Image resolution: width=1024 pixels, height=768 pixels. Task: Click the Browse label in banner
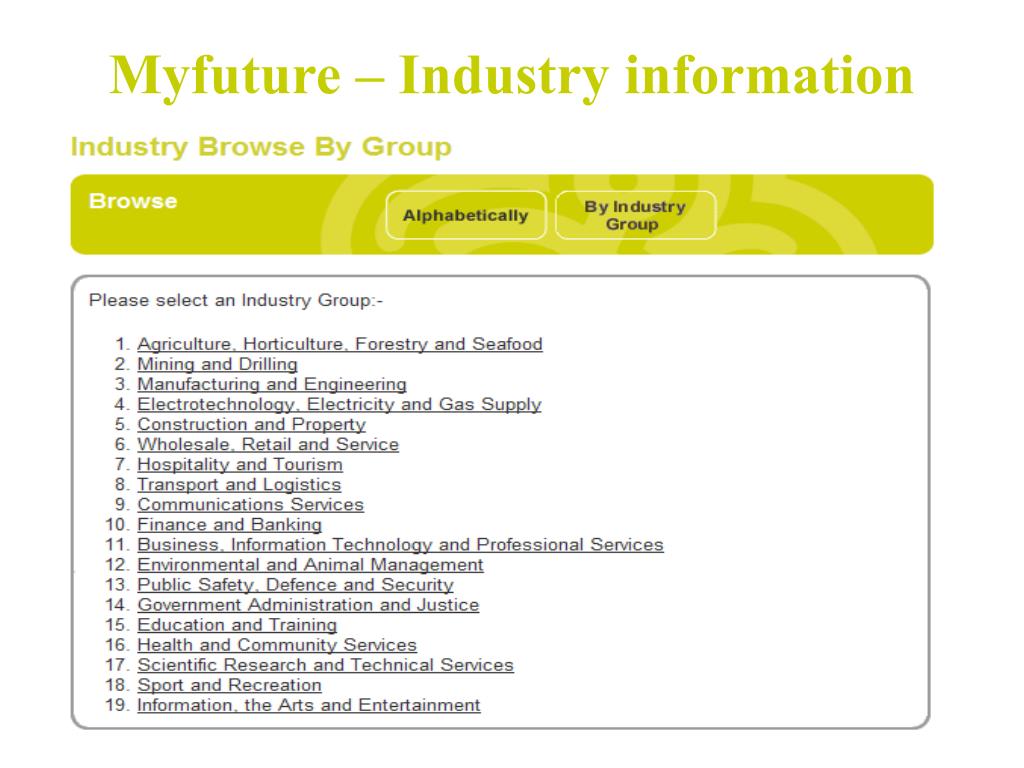tap(133, 201)
